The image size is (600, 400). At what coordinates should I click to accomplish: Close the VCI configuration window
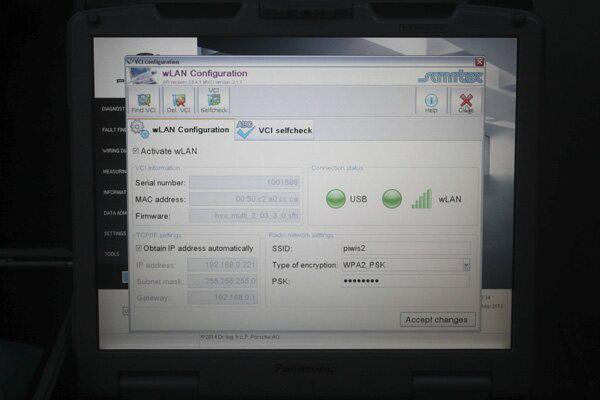(x=479, y=61)
